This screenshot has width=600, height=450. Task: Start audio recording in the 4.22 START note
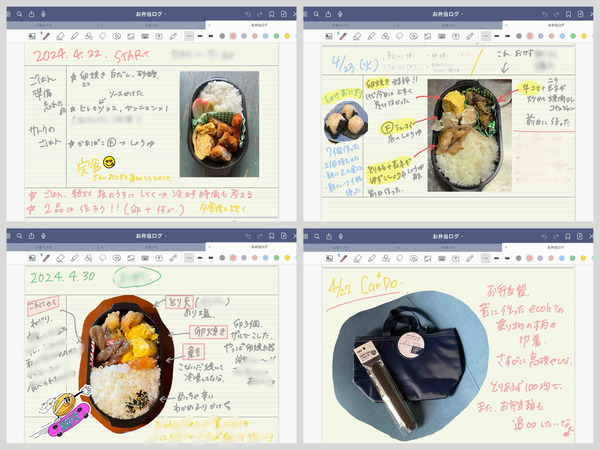(x=44, y=14)
